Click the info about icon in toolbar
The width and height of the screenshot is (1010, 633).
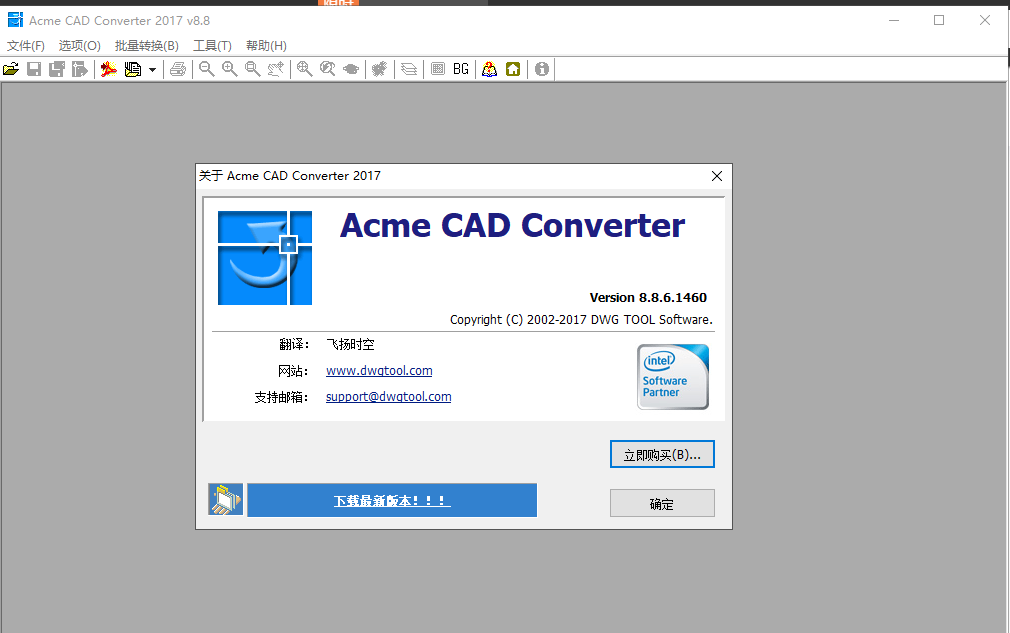(x=541, y=69)
